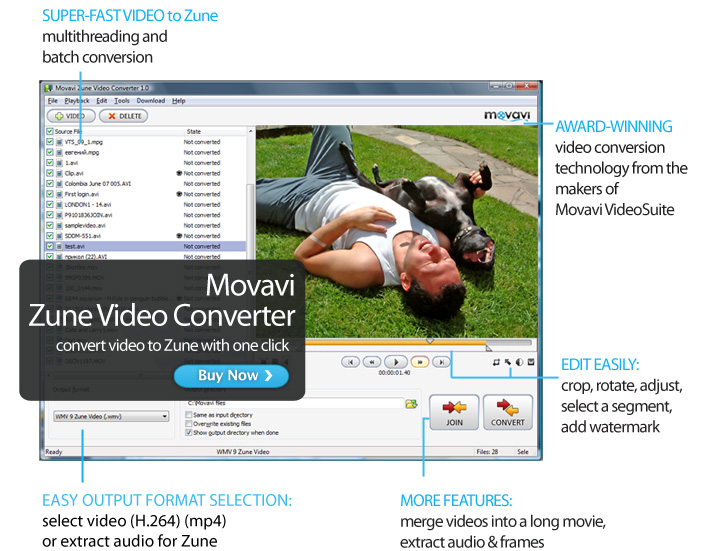
Task: Uncheck test.avi checkbox
Action: (50, 246)
